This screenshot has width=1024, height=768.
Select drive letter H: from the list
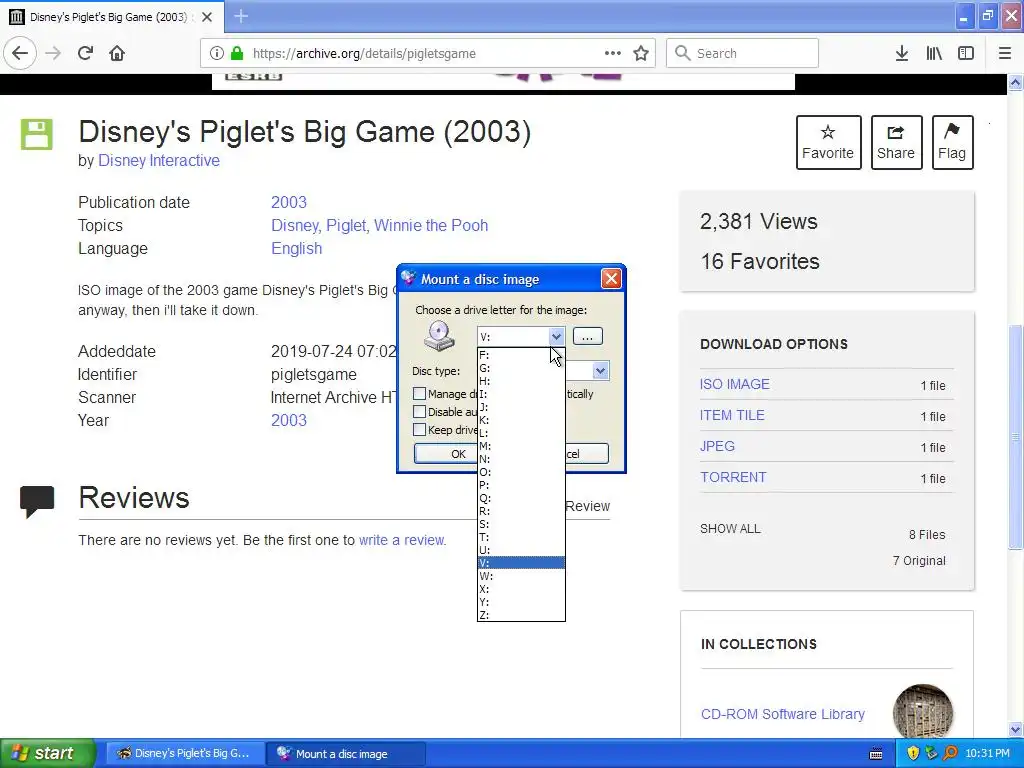[x=521, y=381]
